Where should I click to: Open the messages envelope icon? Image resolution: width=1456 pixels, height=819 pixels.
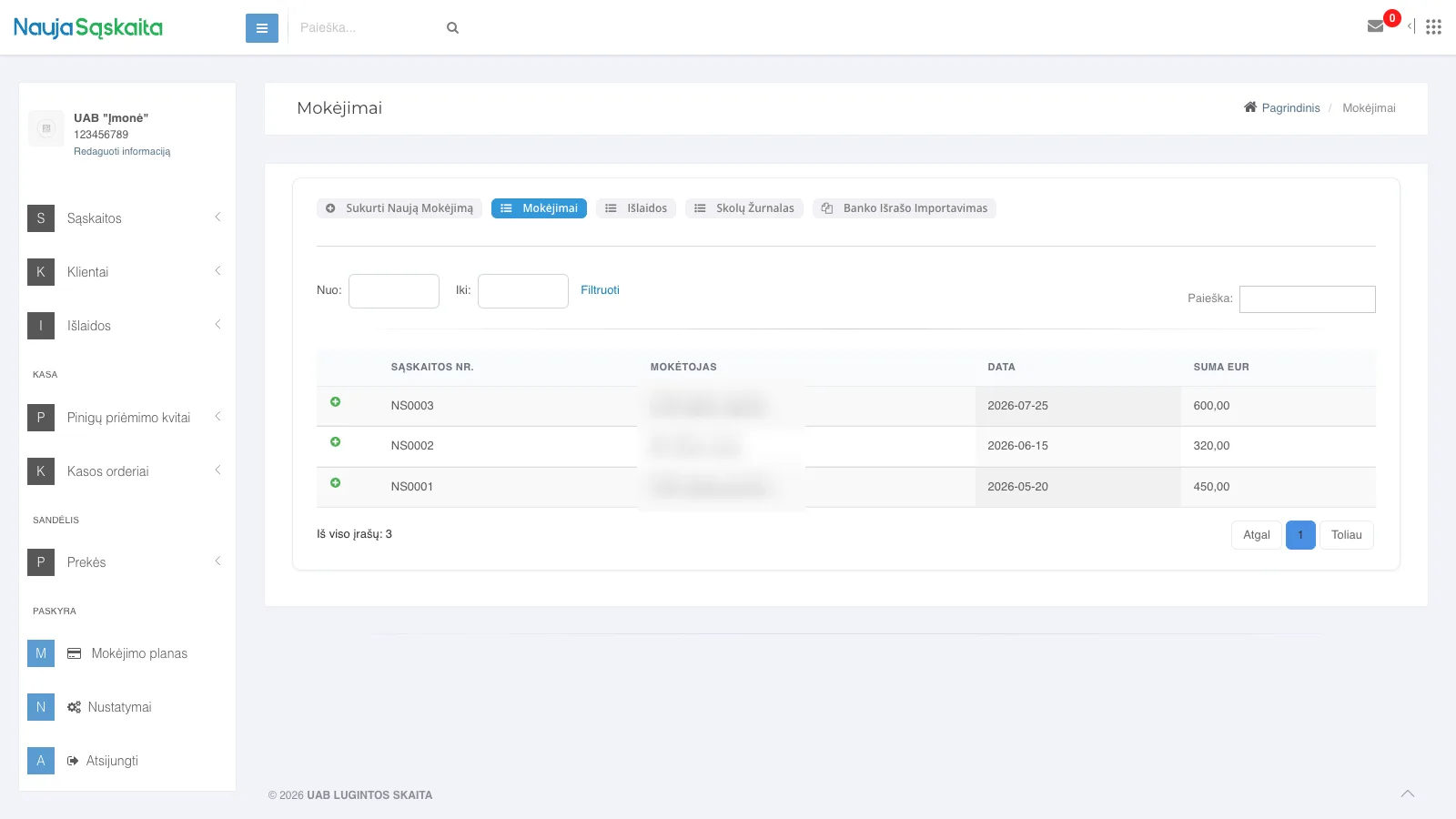[1376, 26]
